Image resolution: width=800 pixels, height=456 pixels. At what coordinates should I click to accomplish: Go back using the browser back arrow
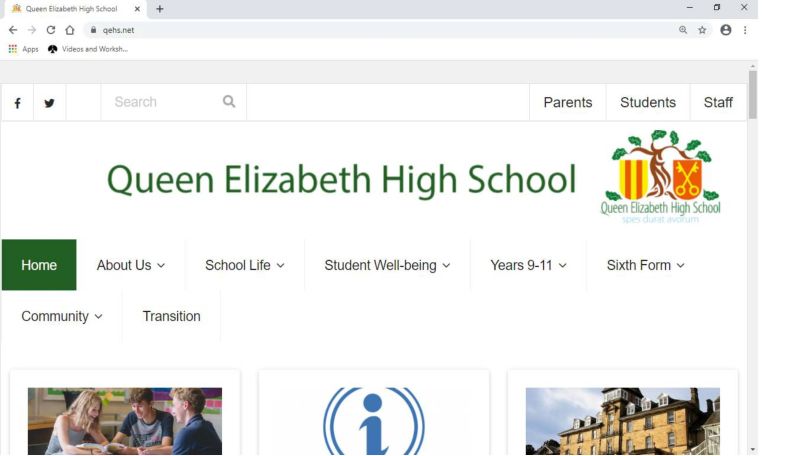(13, 30)
